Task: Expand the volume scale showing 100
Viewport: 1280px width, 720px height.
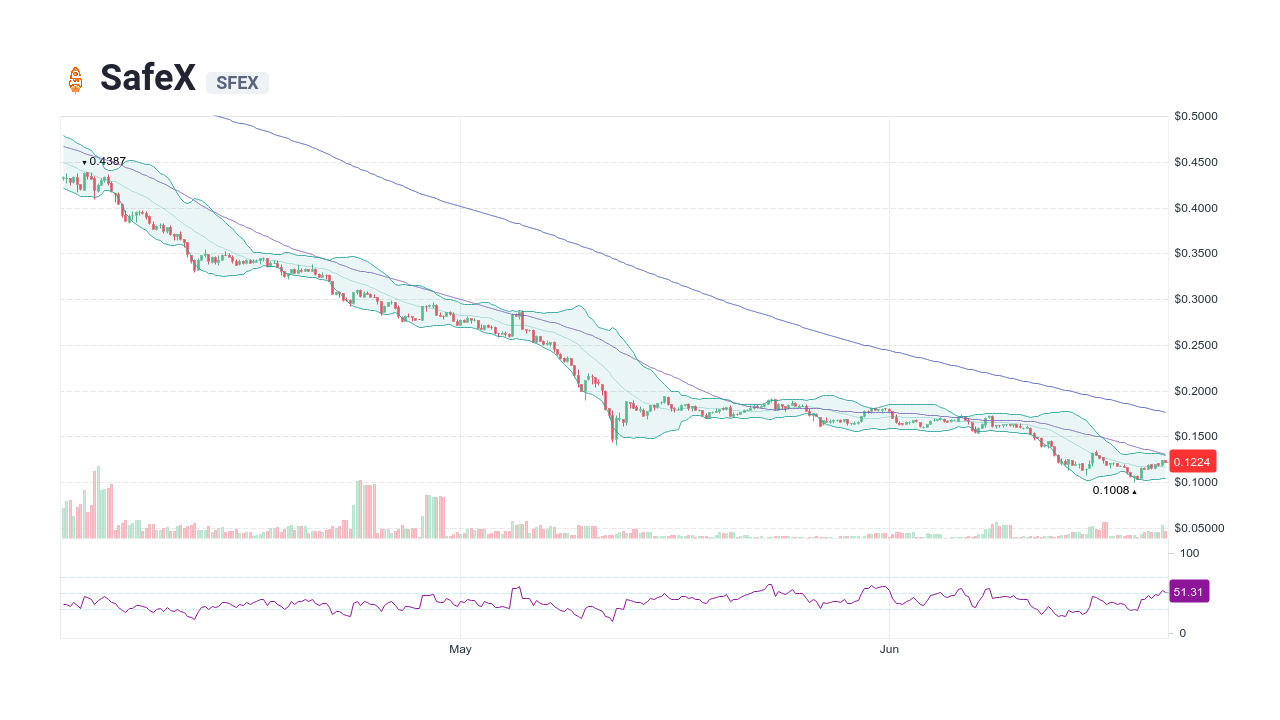Action: coord(1190,553)
